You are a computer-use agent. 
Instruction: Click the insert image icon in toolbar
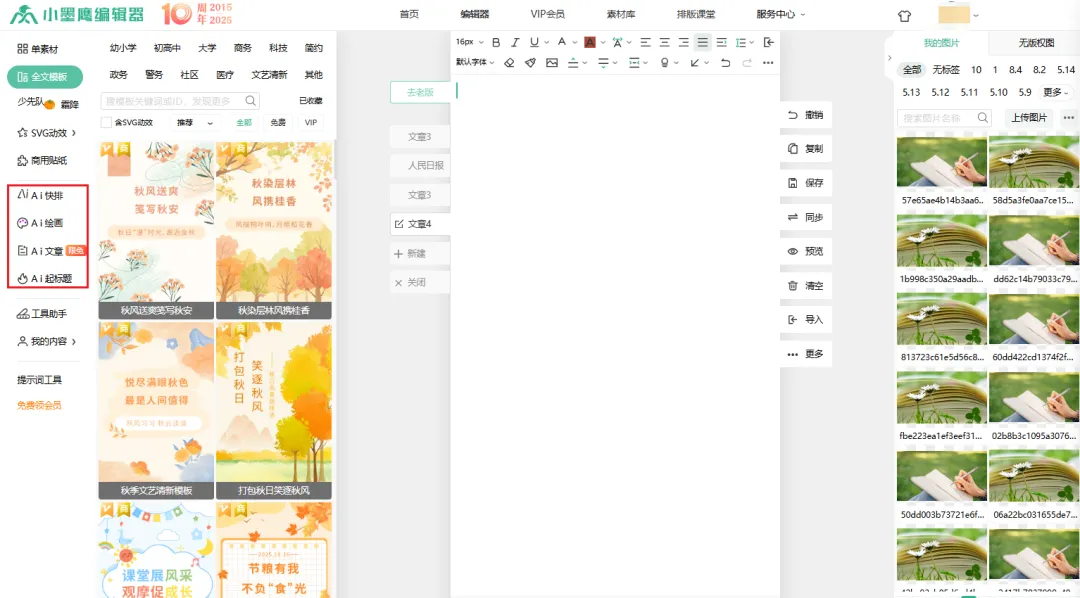pos(554,63)
